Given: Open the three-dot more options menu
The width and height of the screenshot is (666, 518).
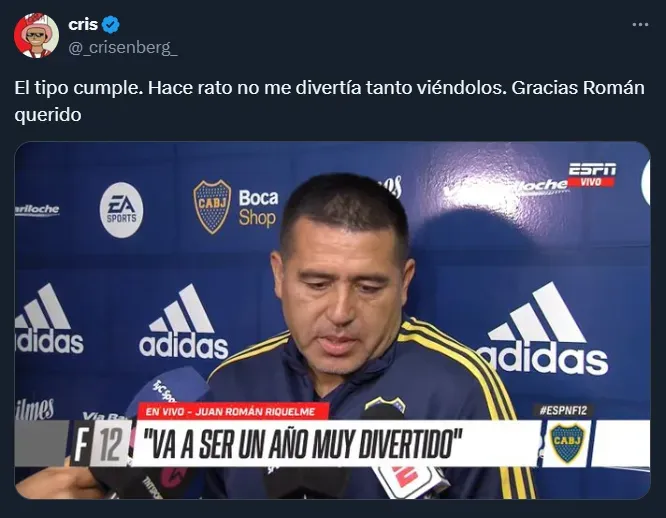Looking at the screenshot, I should coord(640,25).
